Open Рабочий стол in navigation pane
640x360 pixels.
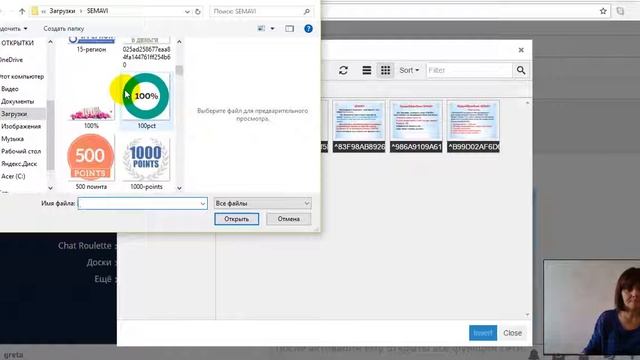pyautogui.click(x=21, y=151)
